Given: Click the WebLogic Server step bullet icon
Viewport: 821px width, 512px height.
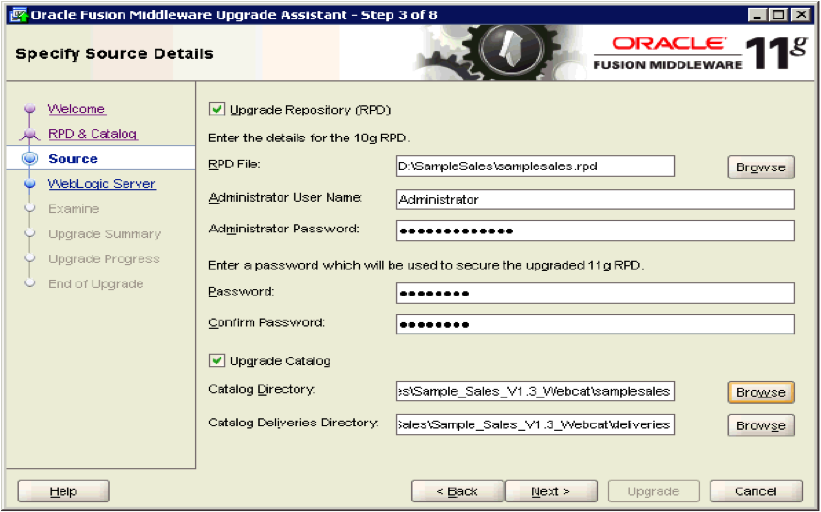Looking at the screenshot, I should point(30,184).
